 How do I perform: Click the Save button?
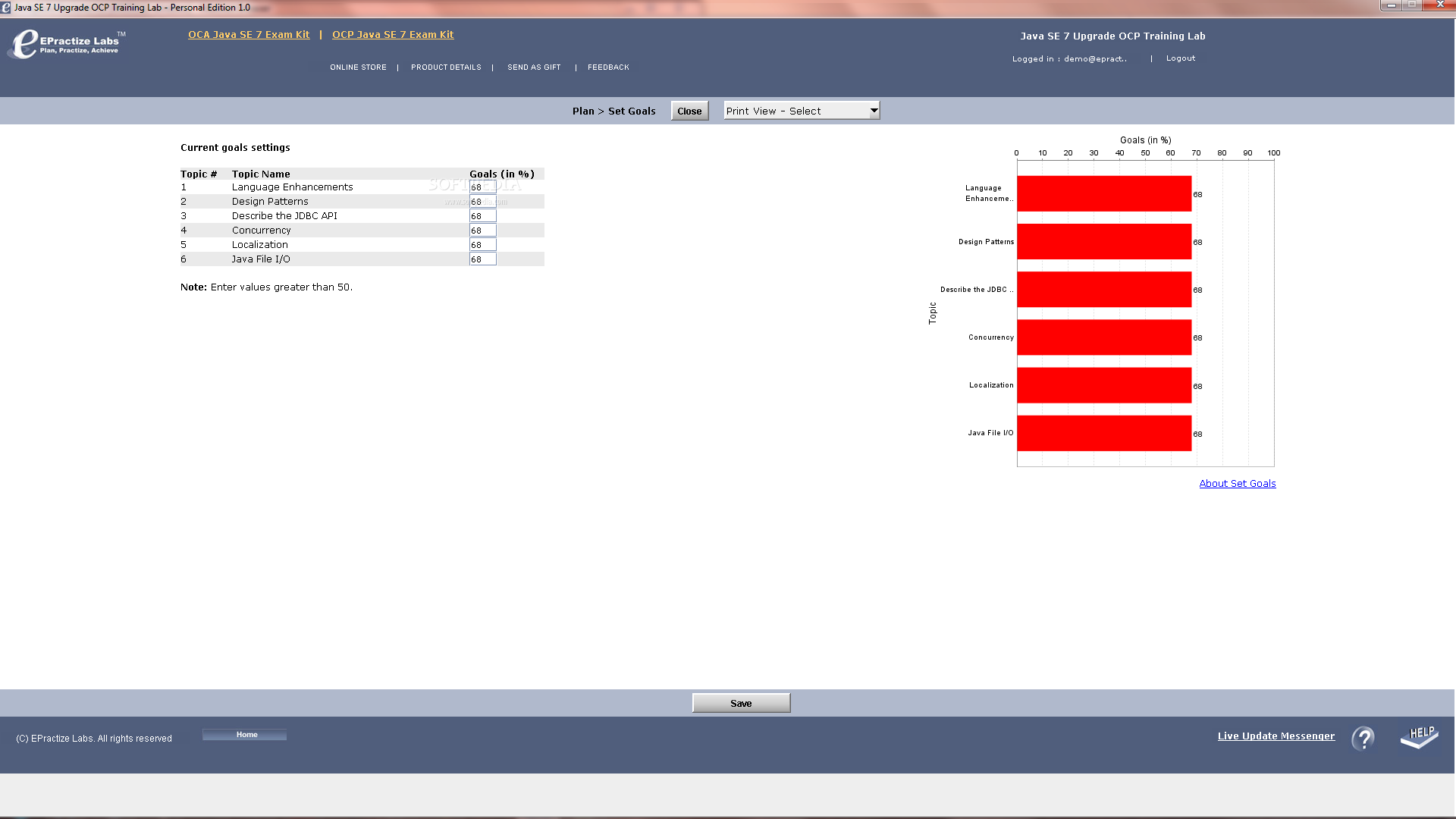pos(741,703)
